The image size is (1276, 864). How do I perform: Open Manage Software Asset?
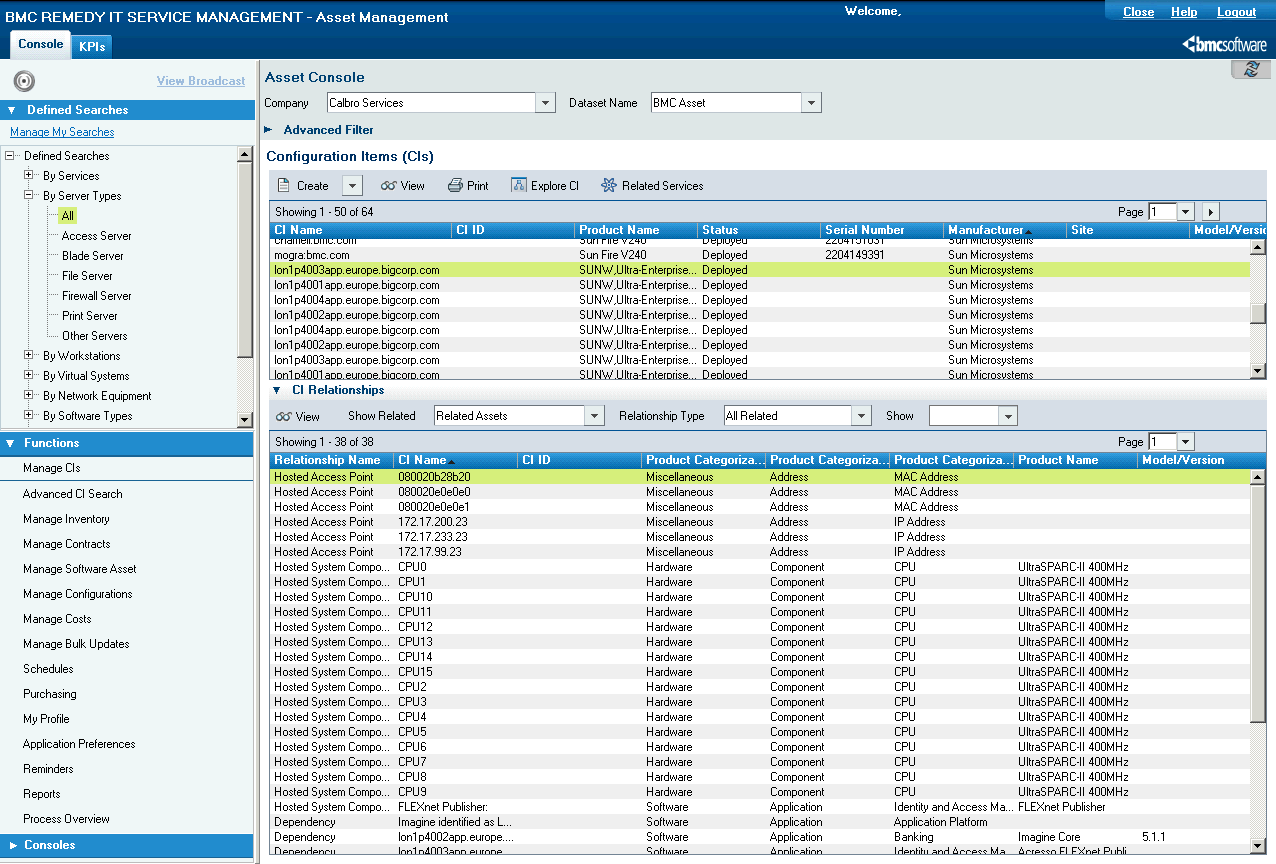pos(80,569)
